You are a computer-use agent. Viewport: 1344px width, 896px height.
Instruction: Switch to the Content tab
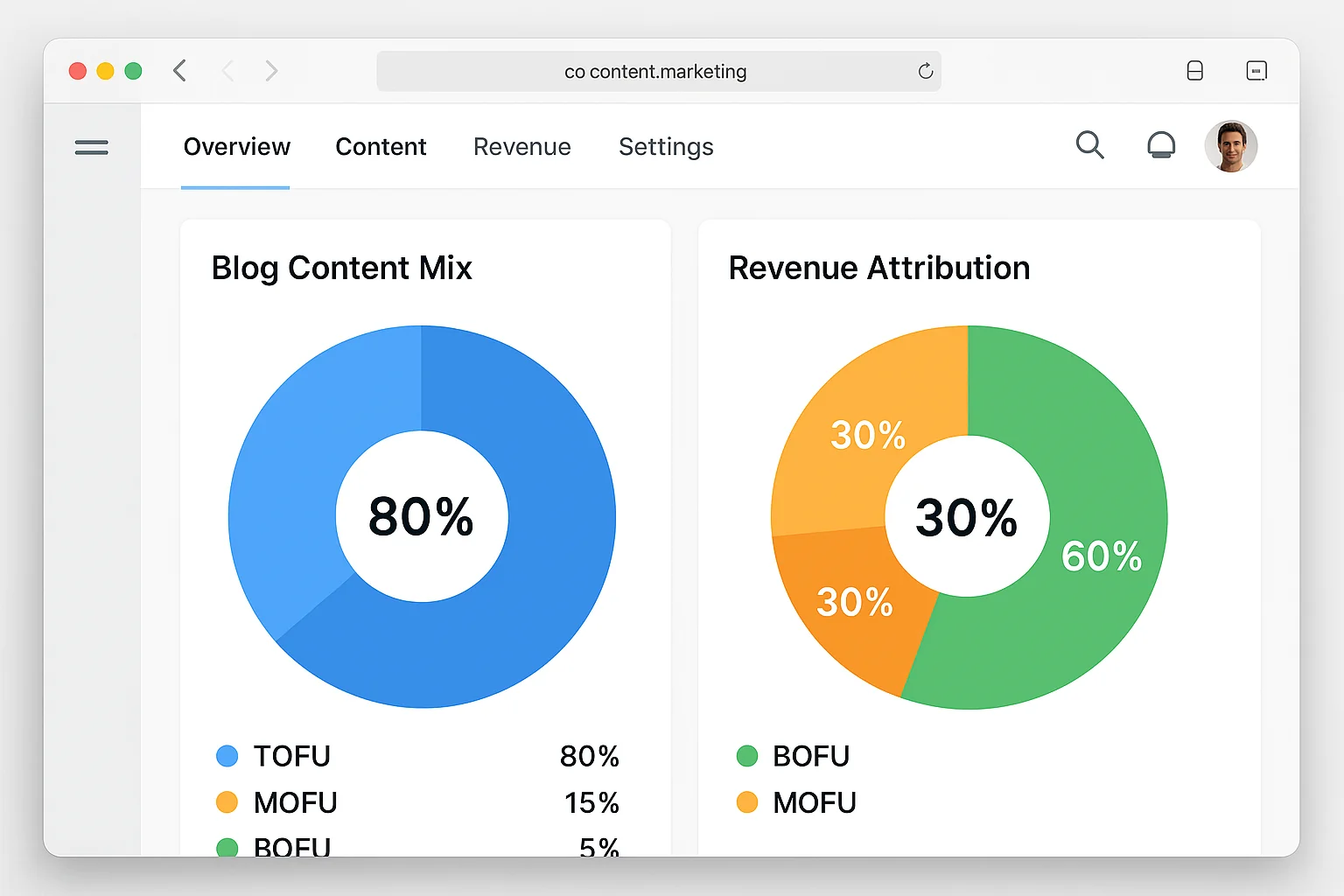(381, 146)
